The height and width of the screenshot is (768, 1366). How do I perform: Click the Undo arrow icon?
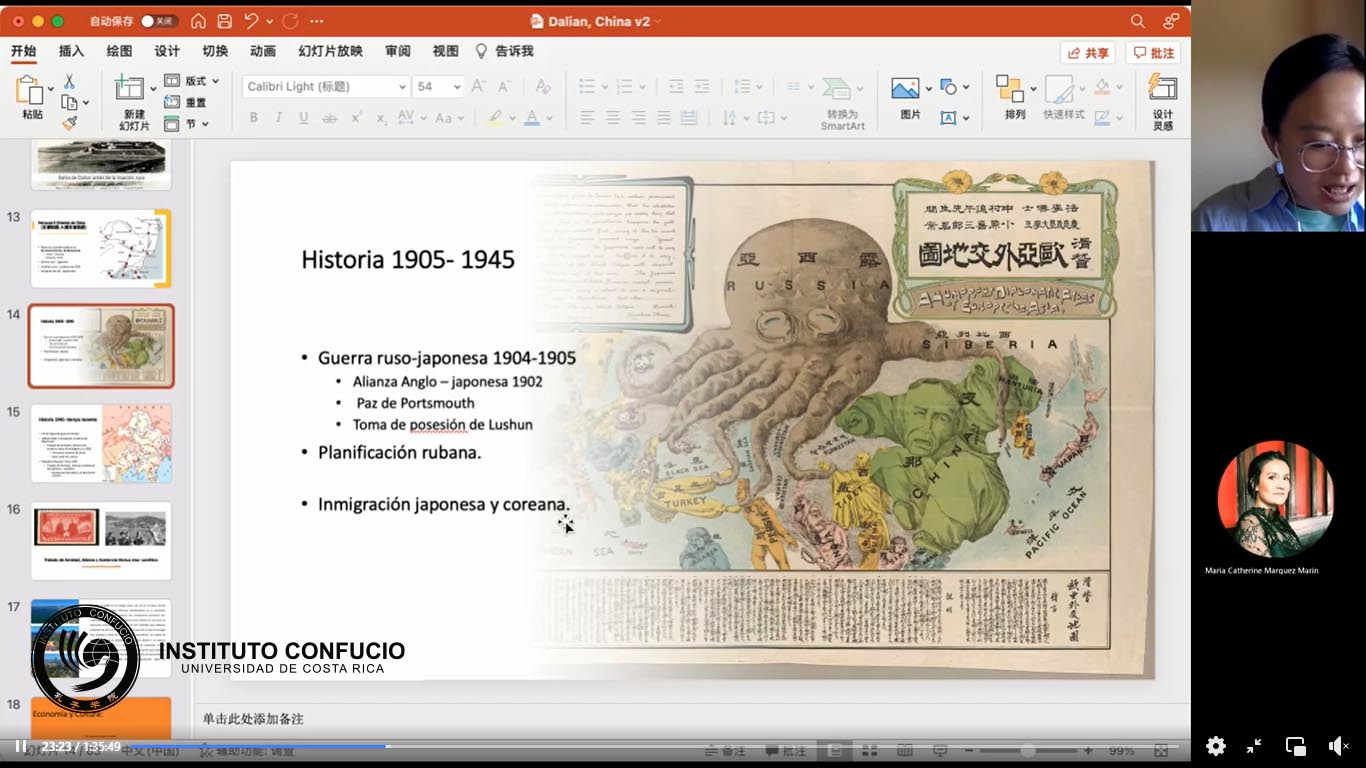coord(250,21)
